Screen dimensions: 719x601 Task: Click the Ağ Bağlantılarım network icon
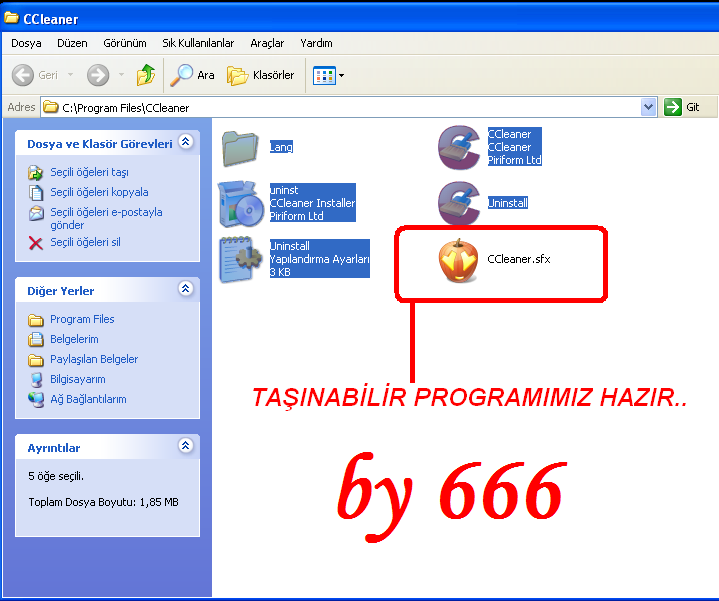tap(36, 400)
